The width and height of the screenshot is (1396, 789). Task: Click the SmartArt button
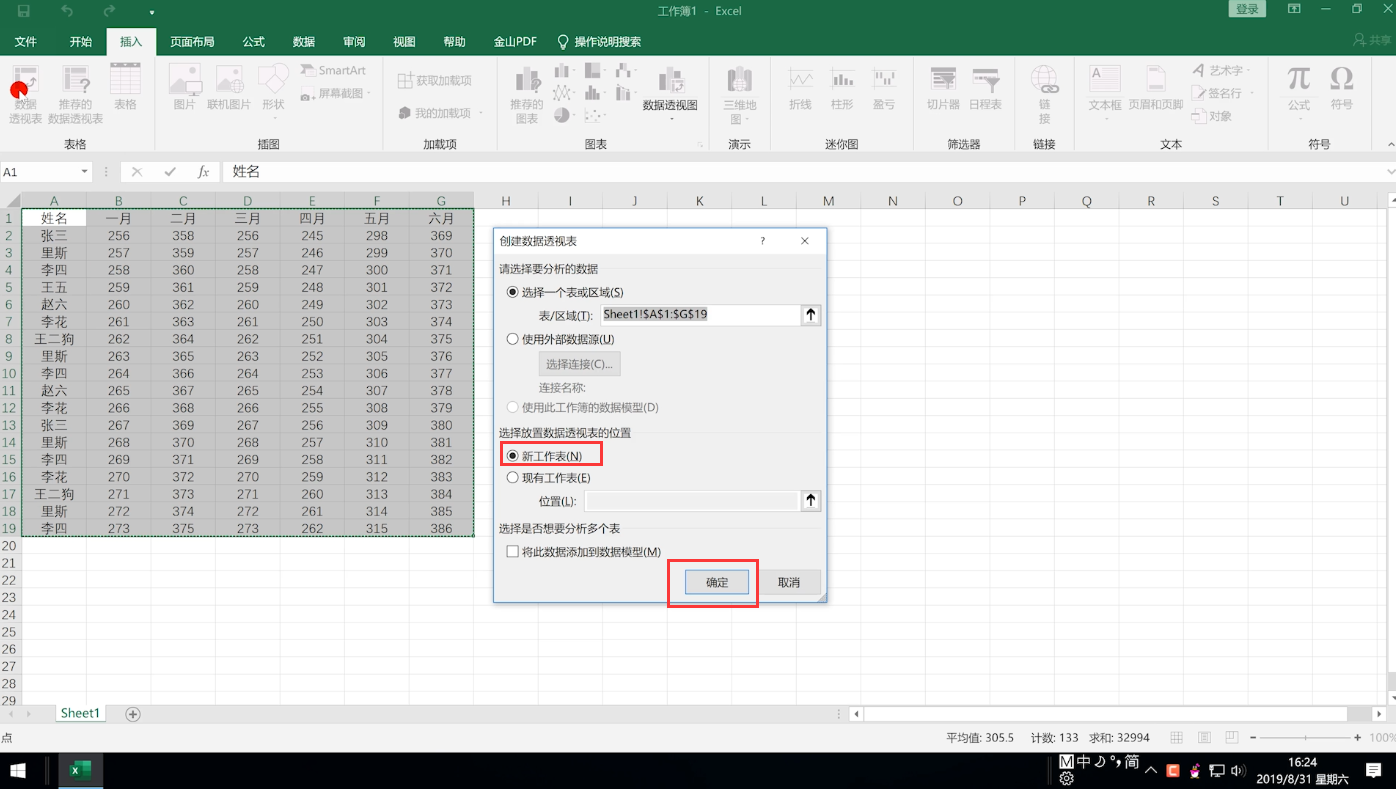(x=334, y=70)
